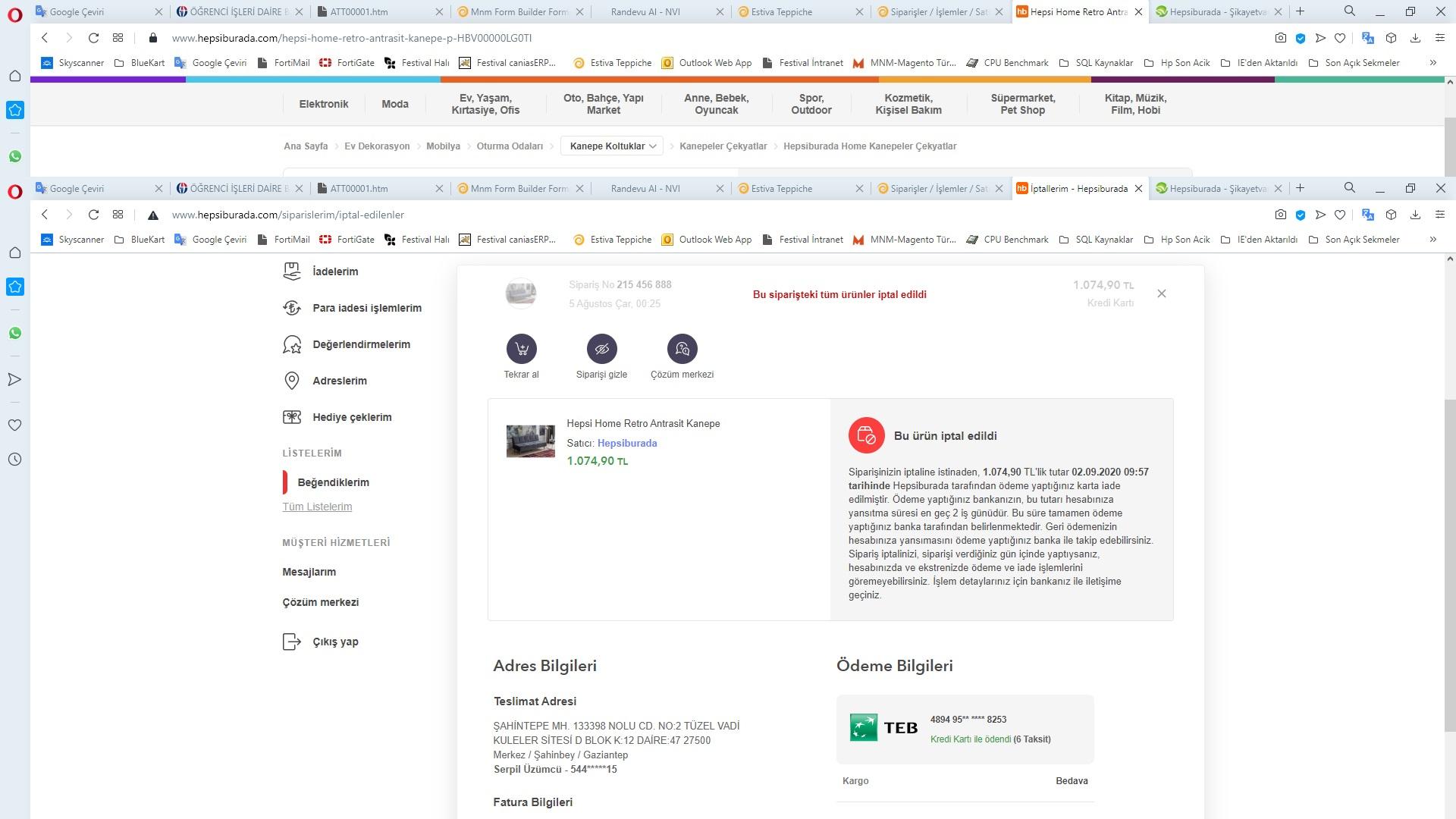
Task: Open BlueKart bookmark folder, lower window
Action: click(x=139, y=240)
